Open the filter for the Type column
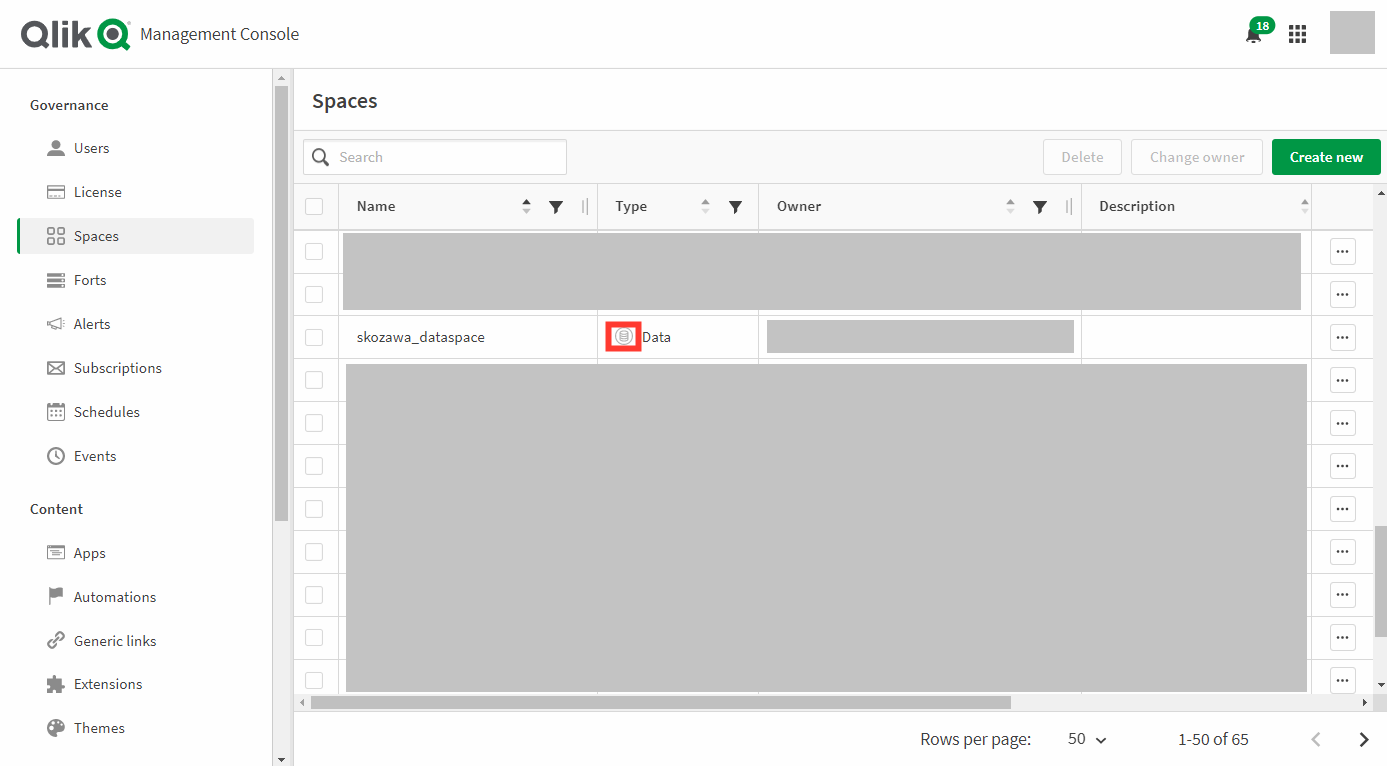 pos(735,206)
